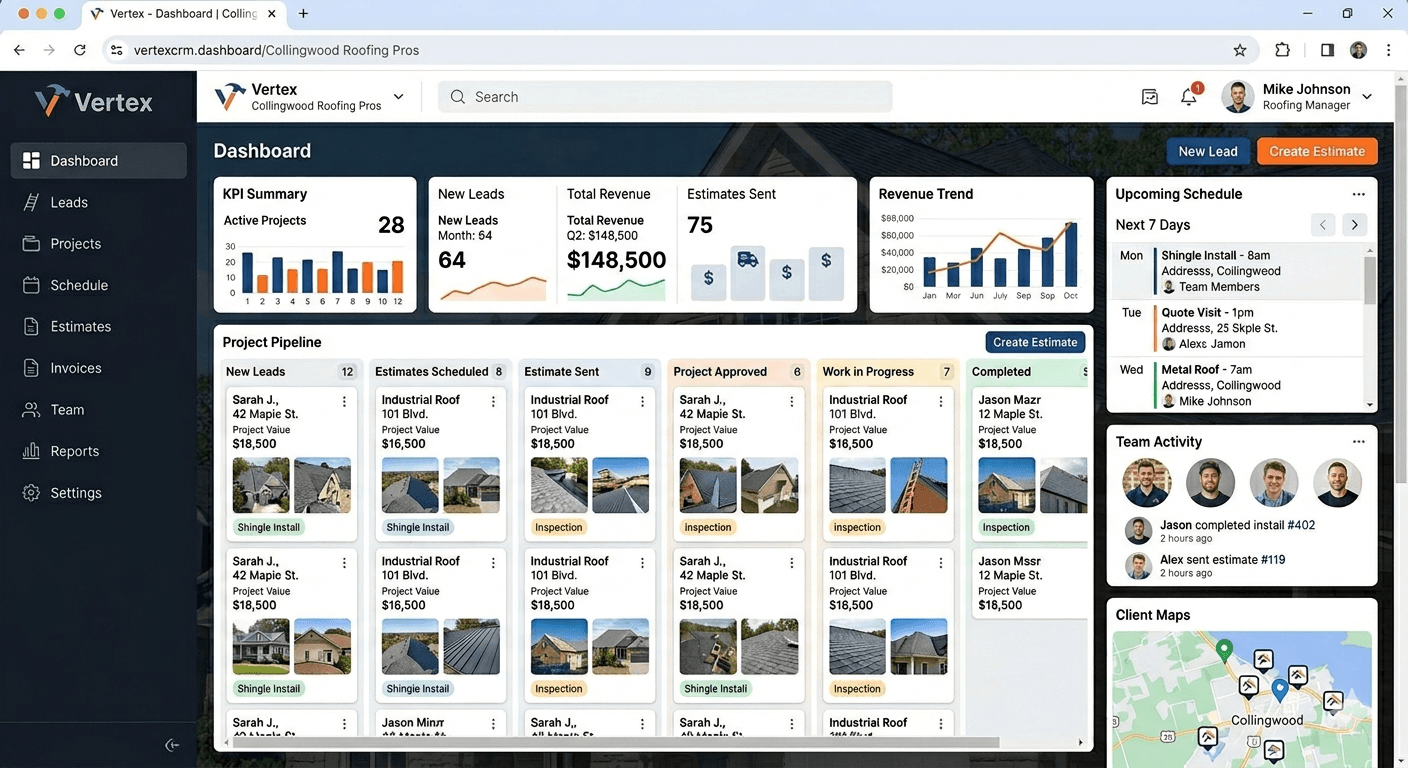
Task: Click Mike Johnson's profile avatar
Action: 1238,97
